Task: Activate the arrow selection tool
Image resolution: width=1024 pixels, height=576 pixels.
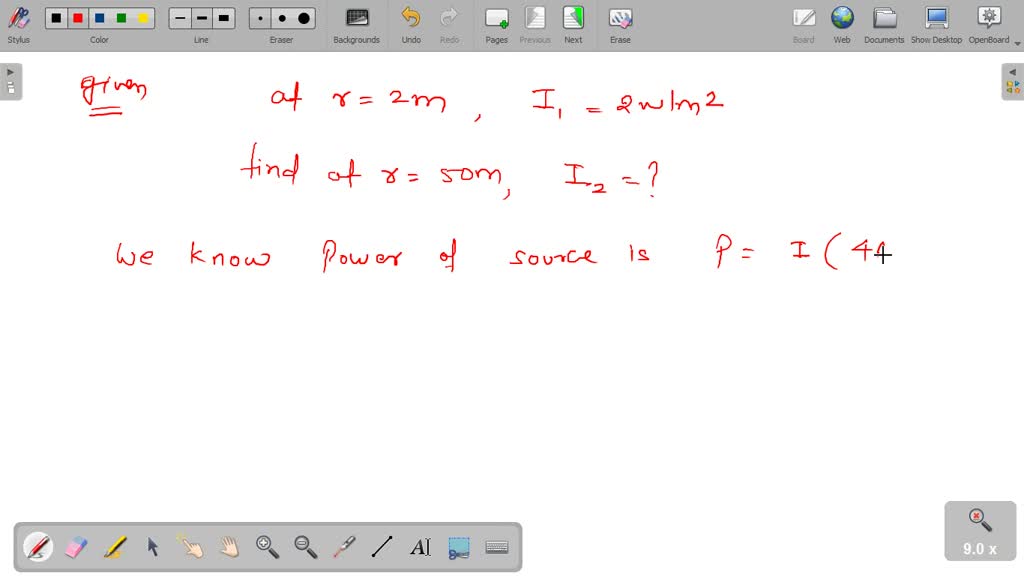Action: pos(153,547)
